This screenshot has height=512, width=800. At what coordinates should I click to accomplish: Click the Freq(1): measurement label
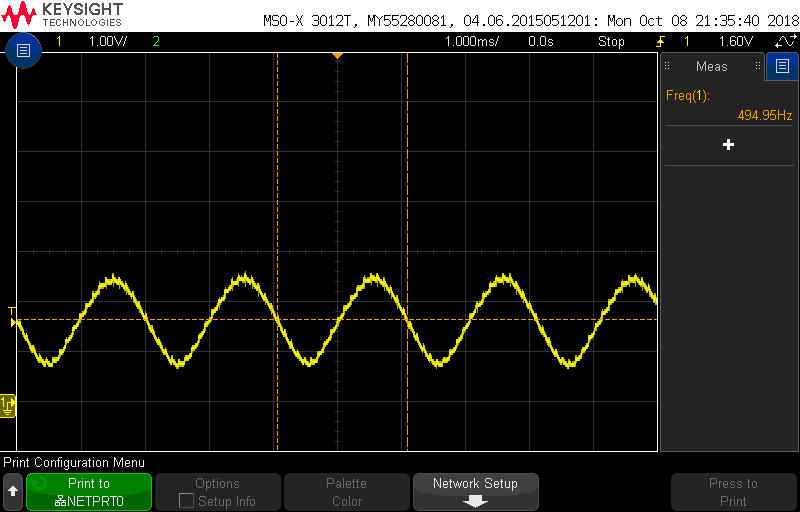tap(688, 95)
